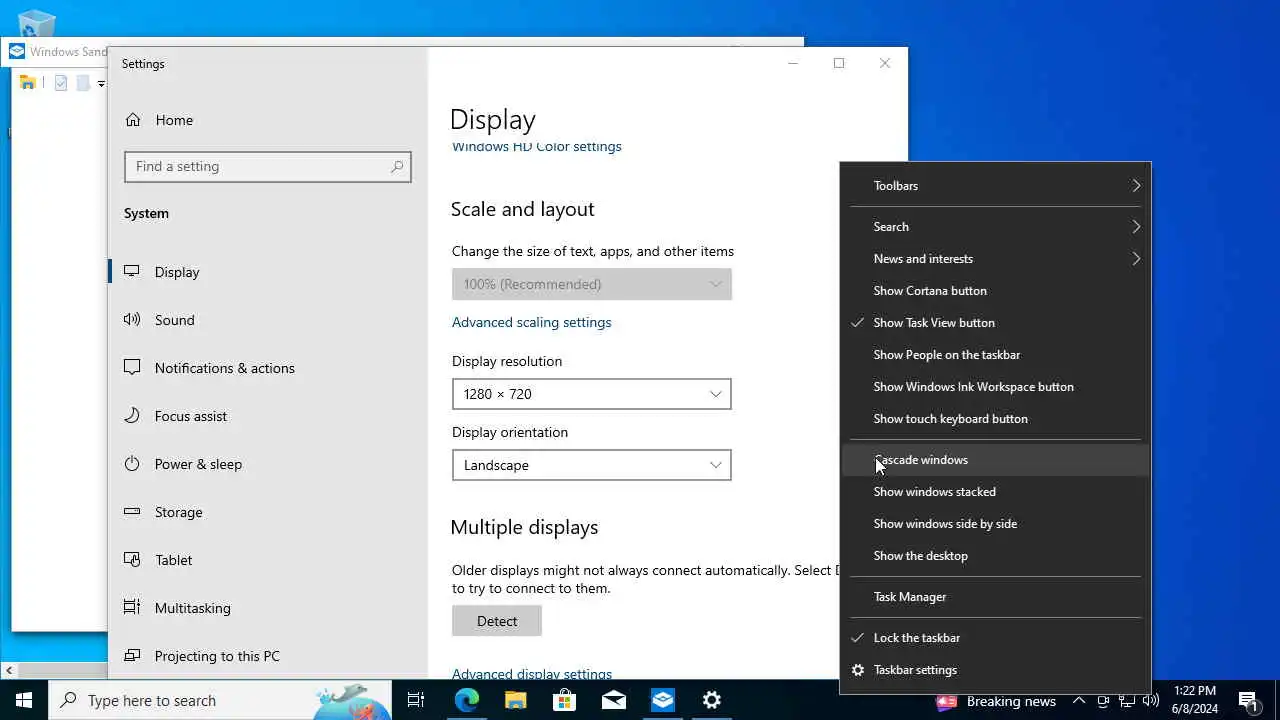Open File Explorer from the taskbar
This screenshot has width=1280, height=720.
[515, 700]
